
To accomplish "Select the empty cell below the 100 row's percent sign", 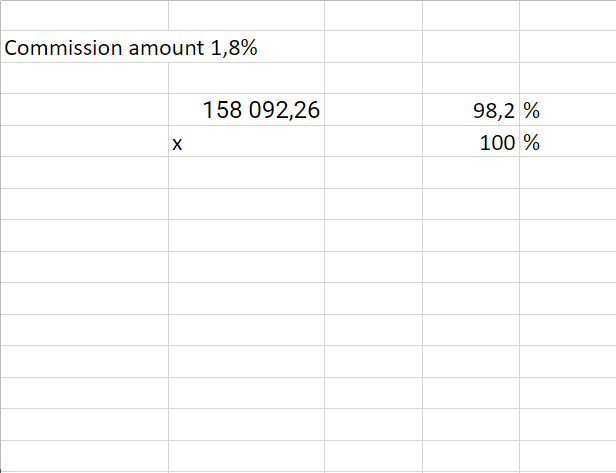I will pyautogui.click(x=568, y=172).
